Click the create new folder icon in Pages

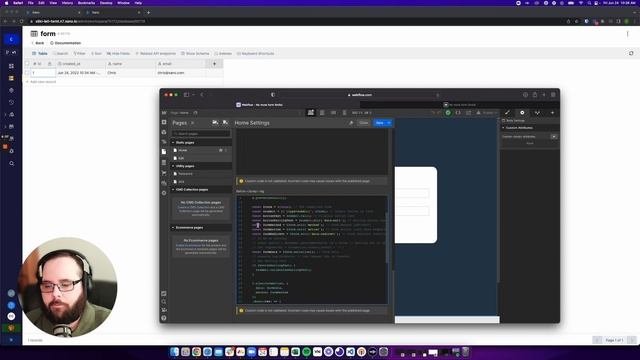coord(215,122)
